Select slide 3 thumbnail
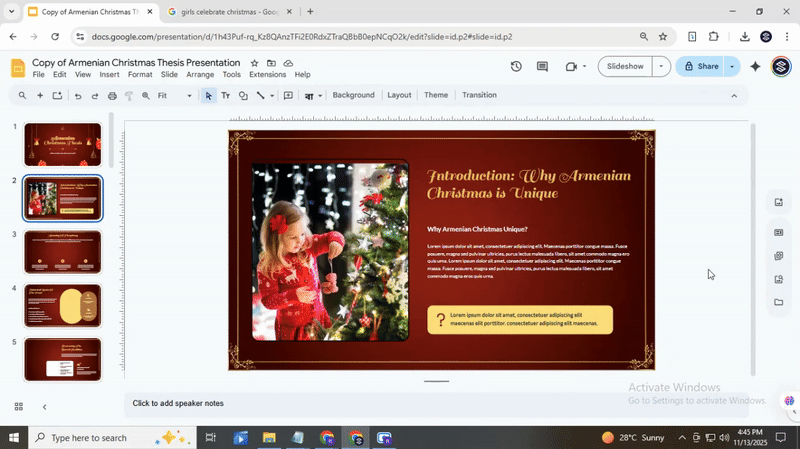Screen dimensions: 800x449 pos(63,252)
